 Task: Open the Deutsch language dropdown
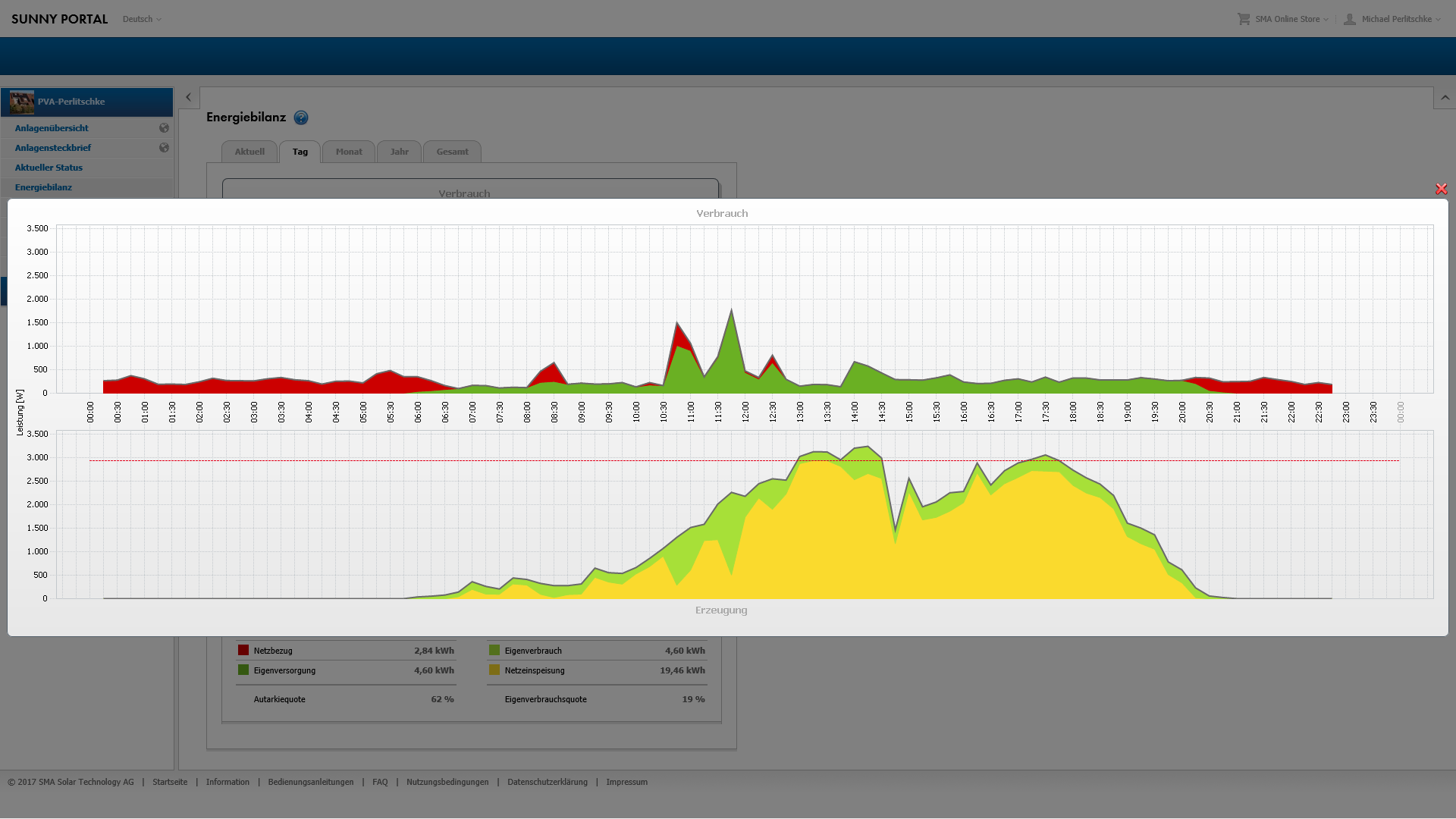[142, 19]
